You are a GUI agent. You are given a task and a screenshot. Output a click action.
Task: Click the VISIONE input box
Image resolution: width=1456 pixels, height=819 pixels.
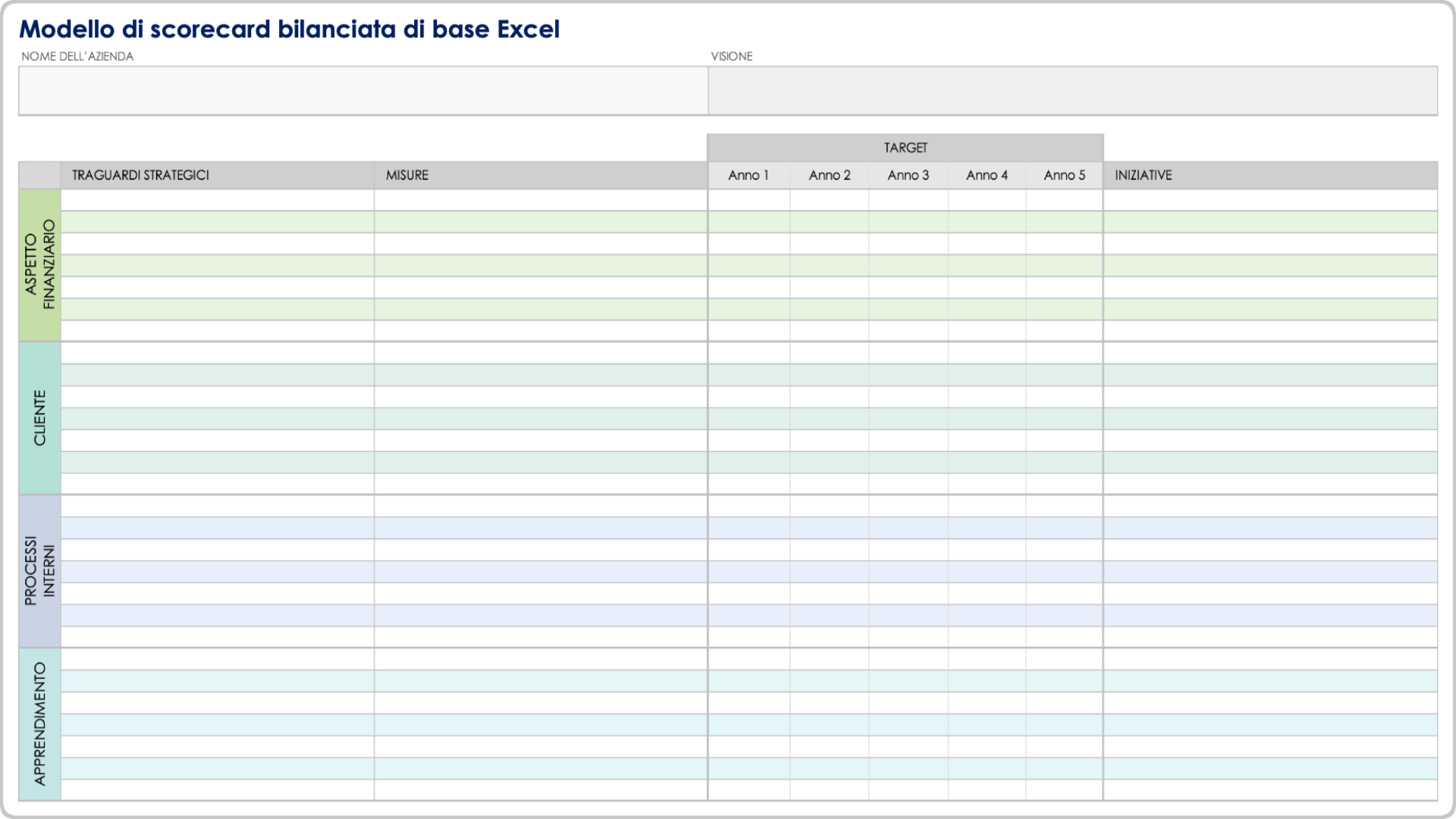click(x=1072, y=91)
